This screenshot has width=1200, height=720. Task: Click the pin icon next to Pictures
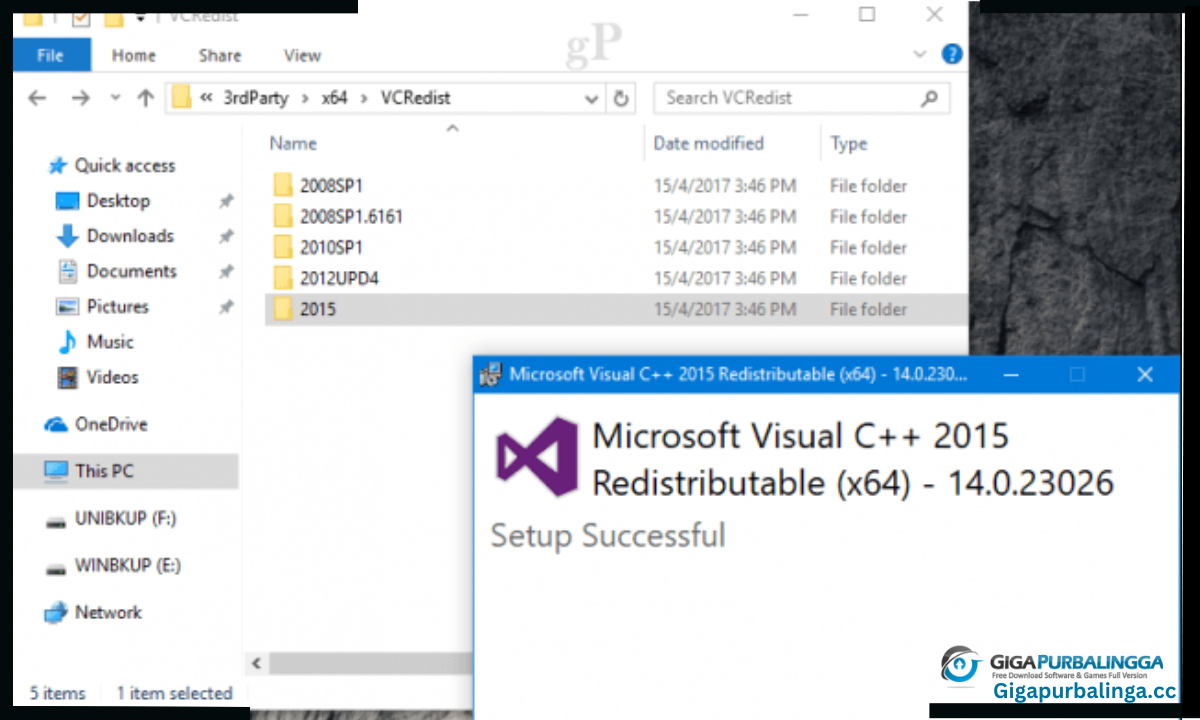click(x=226, y=307)
